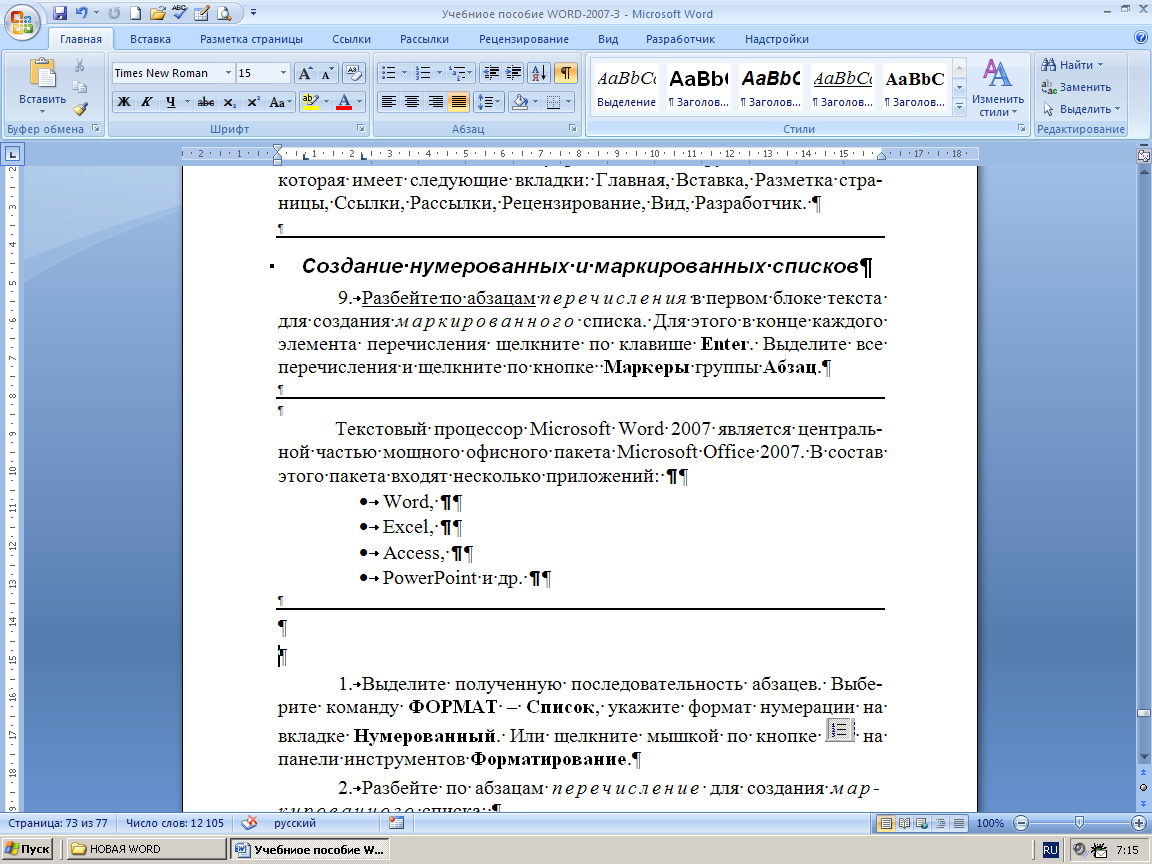Click Пуск start button
The width and height of the screenshot is (1152, 864).
pyautogui.click(x=27, y=849)
